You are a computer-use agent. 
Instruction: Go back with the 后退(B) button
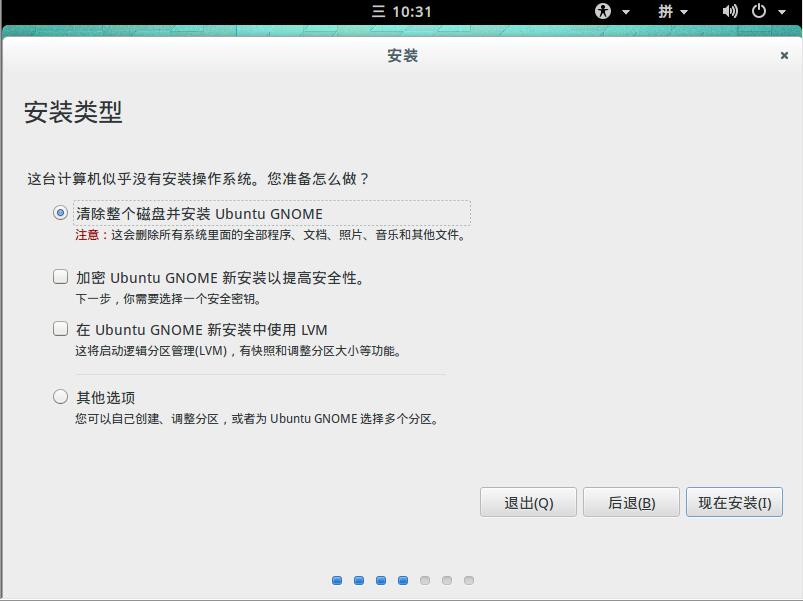coord(631,502)
